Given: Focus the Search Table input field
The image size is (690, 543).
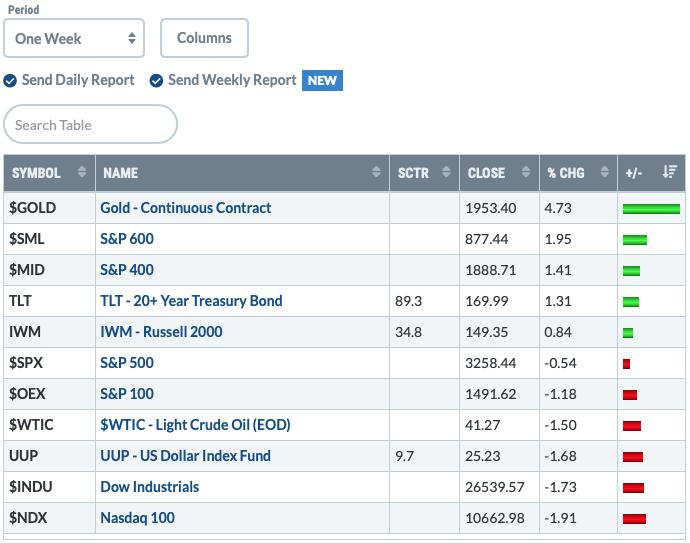Looking at the screenshot, I should [x=90, y=125].
